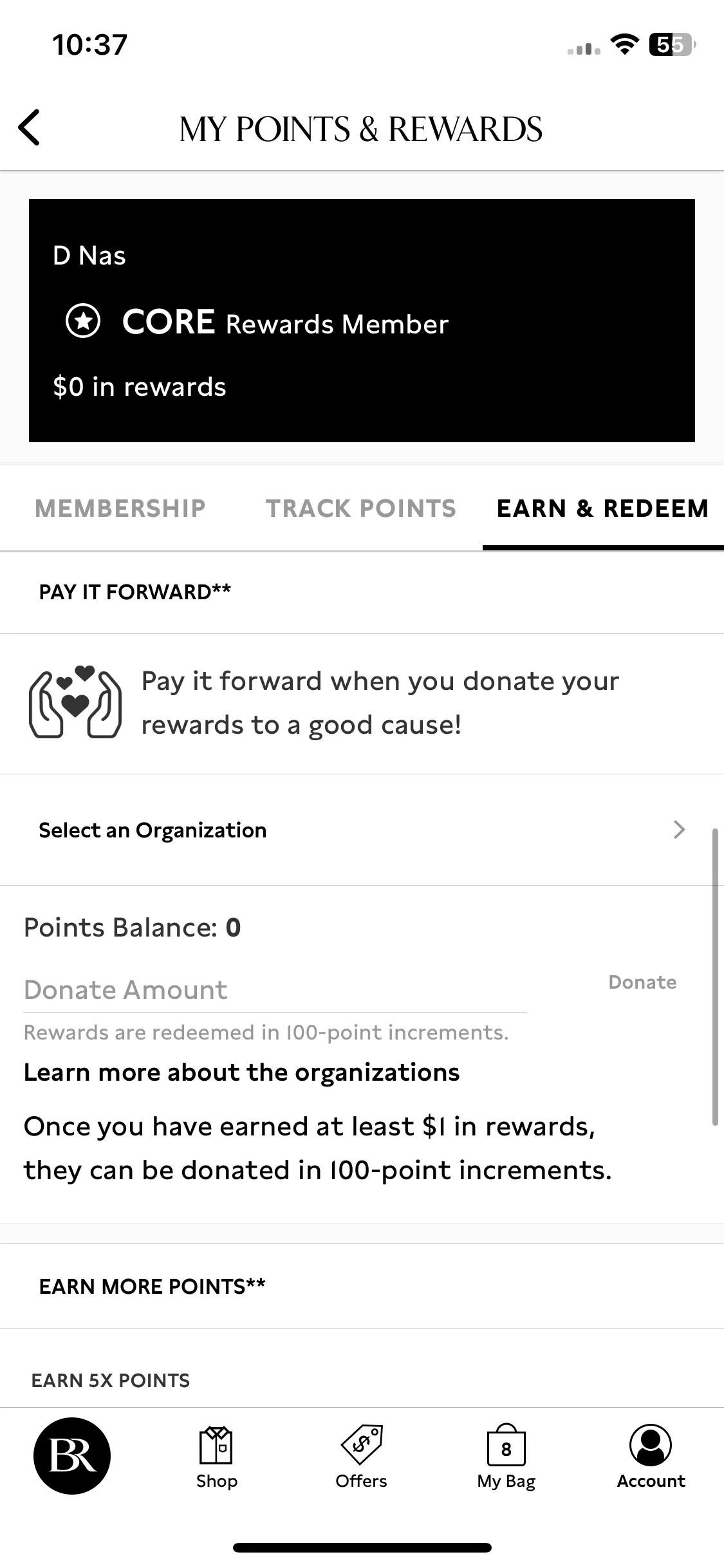Tap the donating hands hearts icon

tap(75, 702)
